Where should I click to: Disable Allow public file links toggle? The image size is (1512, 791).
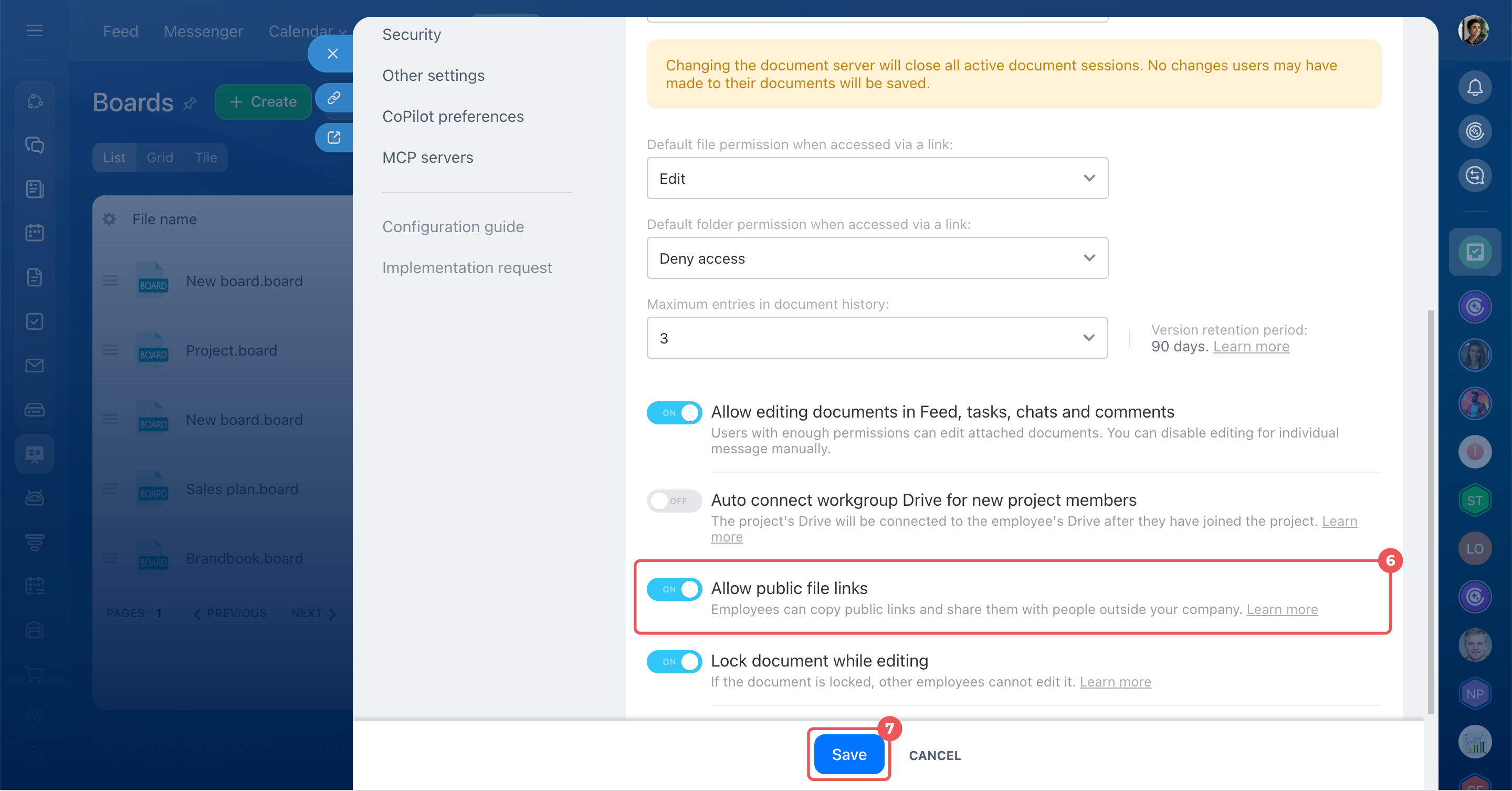pyautogui.click(x=674, y=589)
